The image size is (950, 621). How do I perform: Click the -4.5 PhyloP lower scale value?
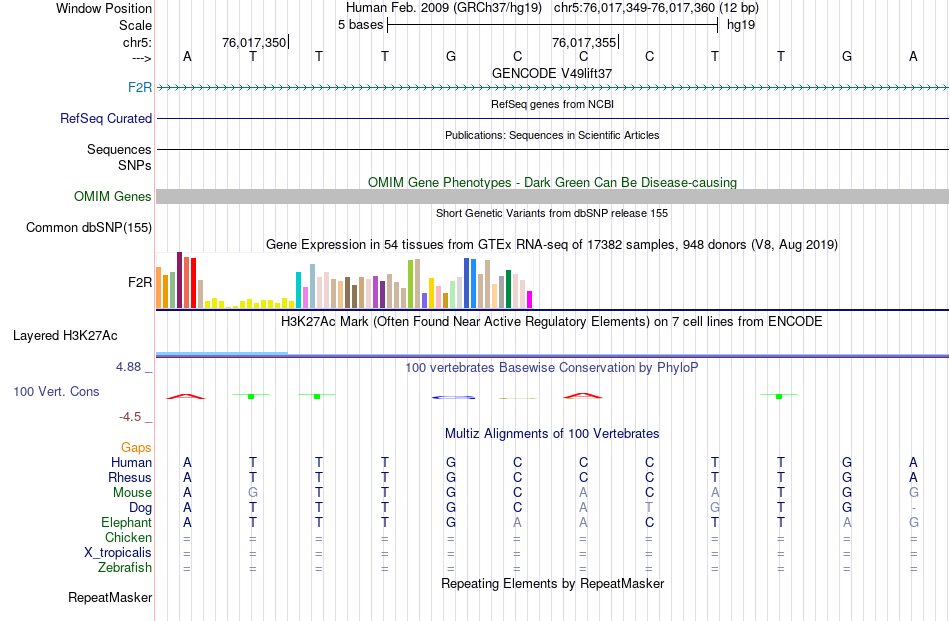click(130, 417)
